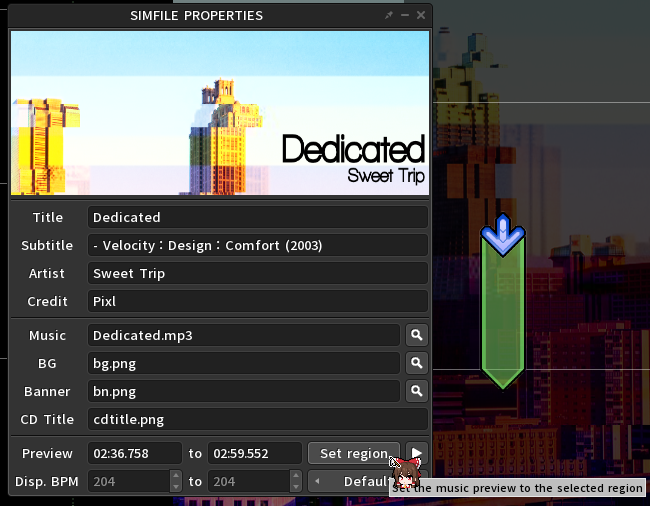Select the blue down arrow note in chart
The image size is (650, 506).
503,235
